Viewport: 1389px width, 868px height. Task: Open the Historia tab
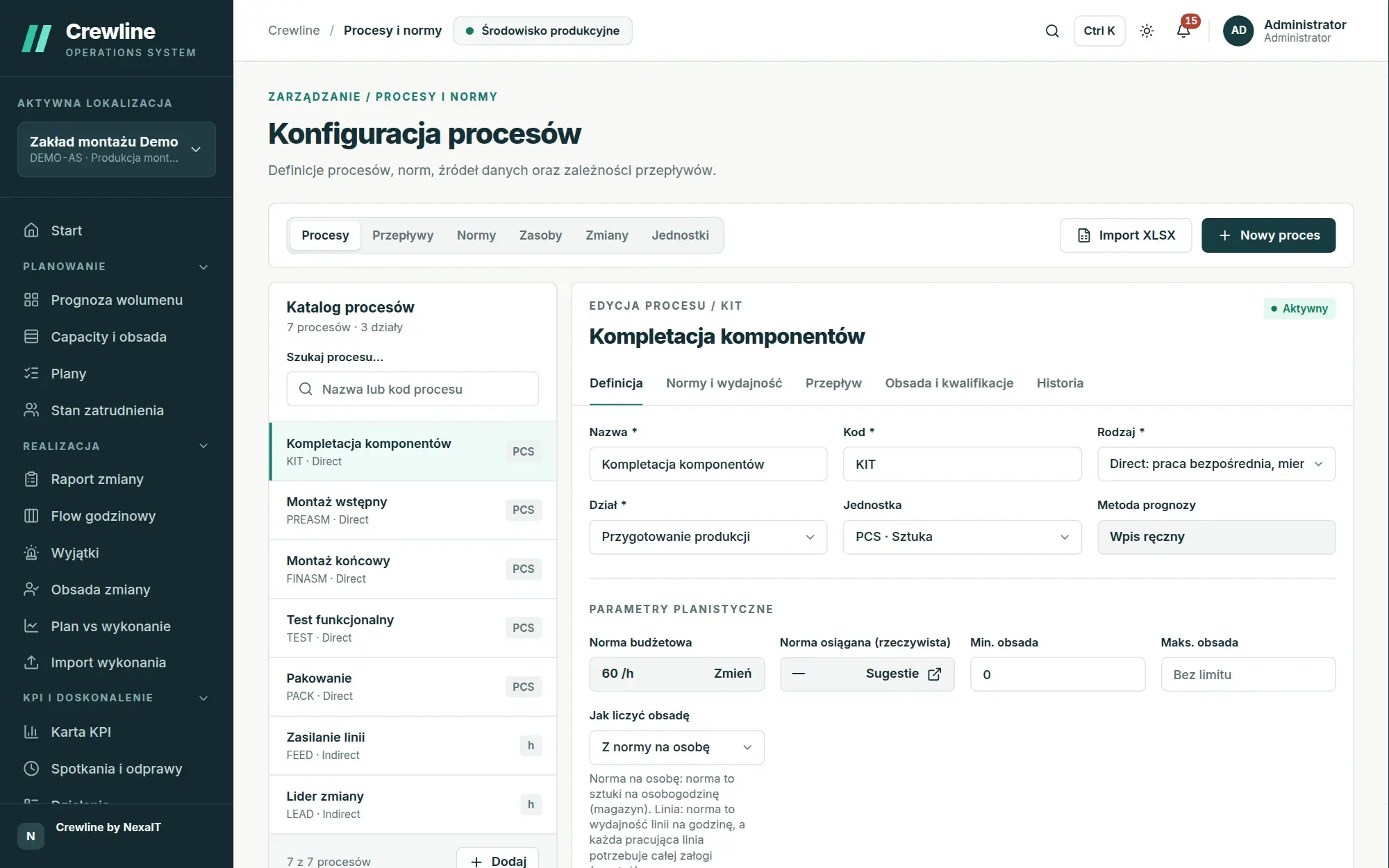(x=1060, y=383)
